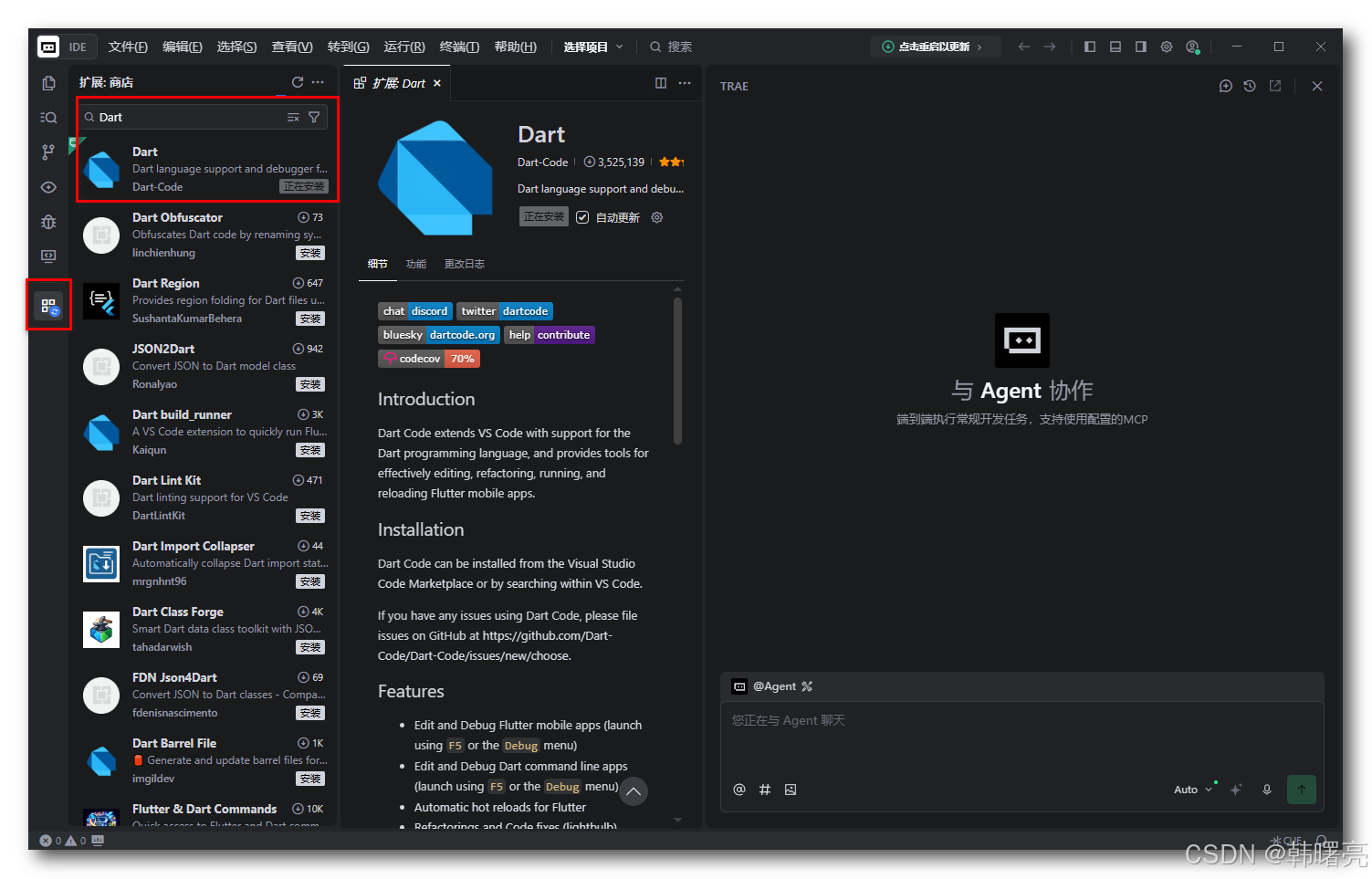Open the Go menu

click(349, 47)
